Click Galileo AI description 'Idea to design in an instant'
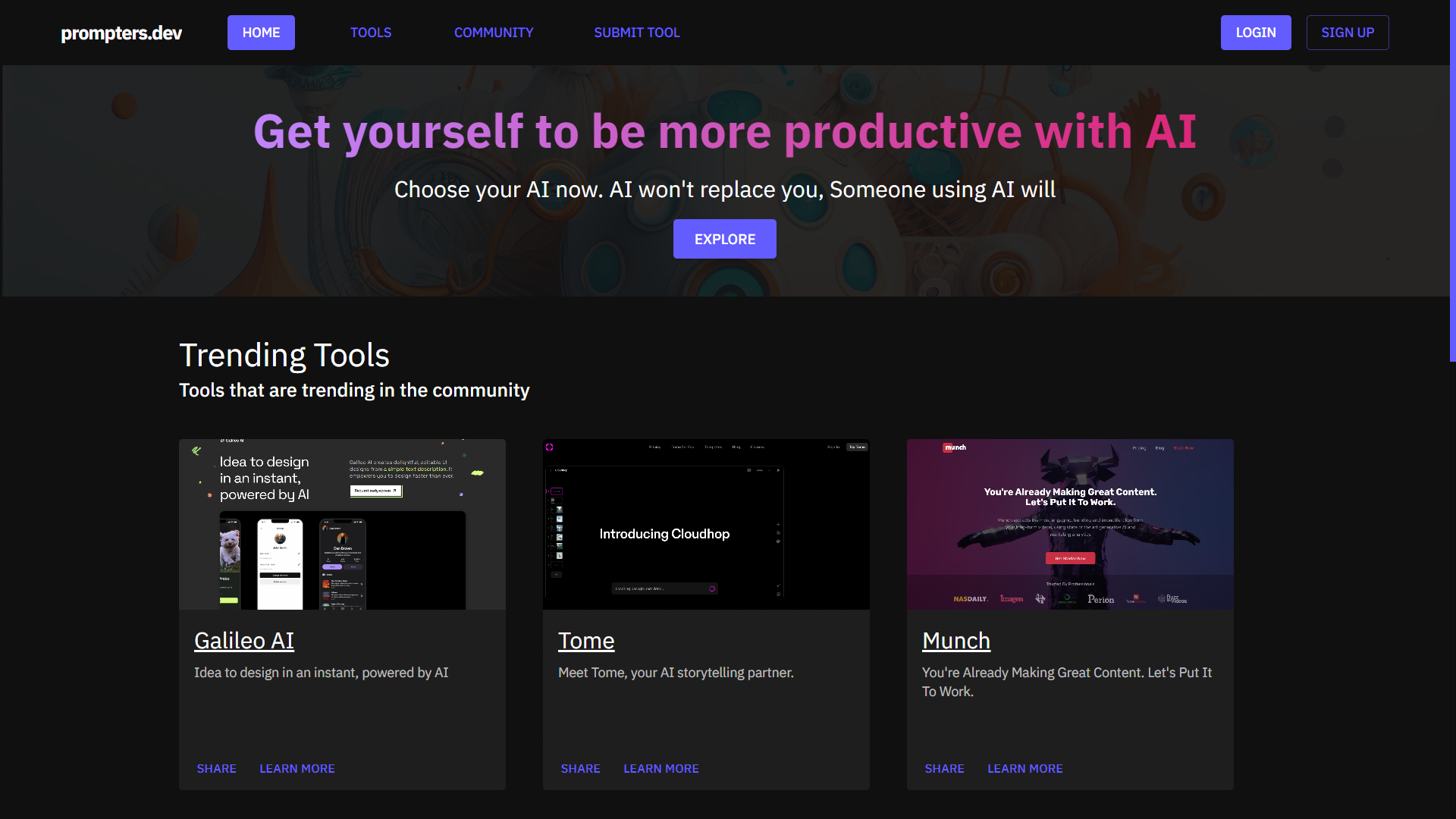This screenshot has width=1456, height=819. (322, 673)
